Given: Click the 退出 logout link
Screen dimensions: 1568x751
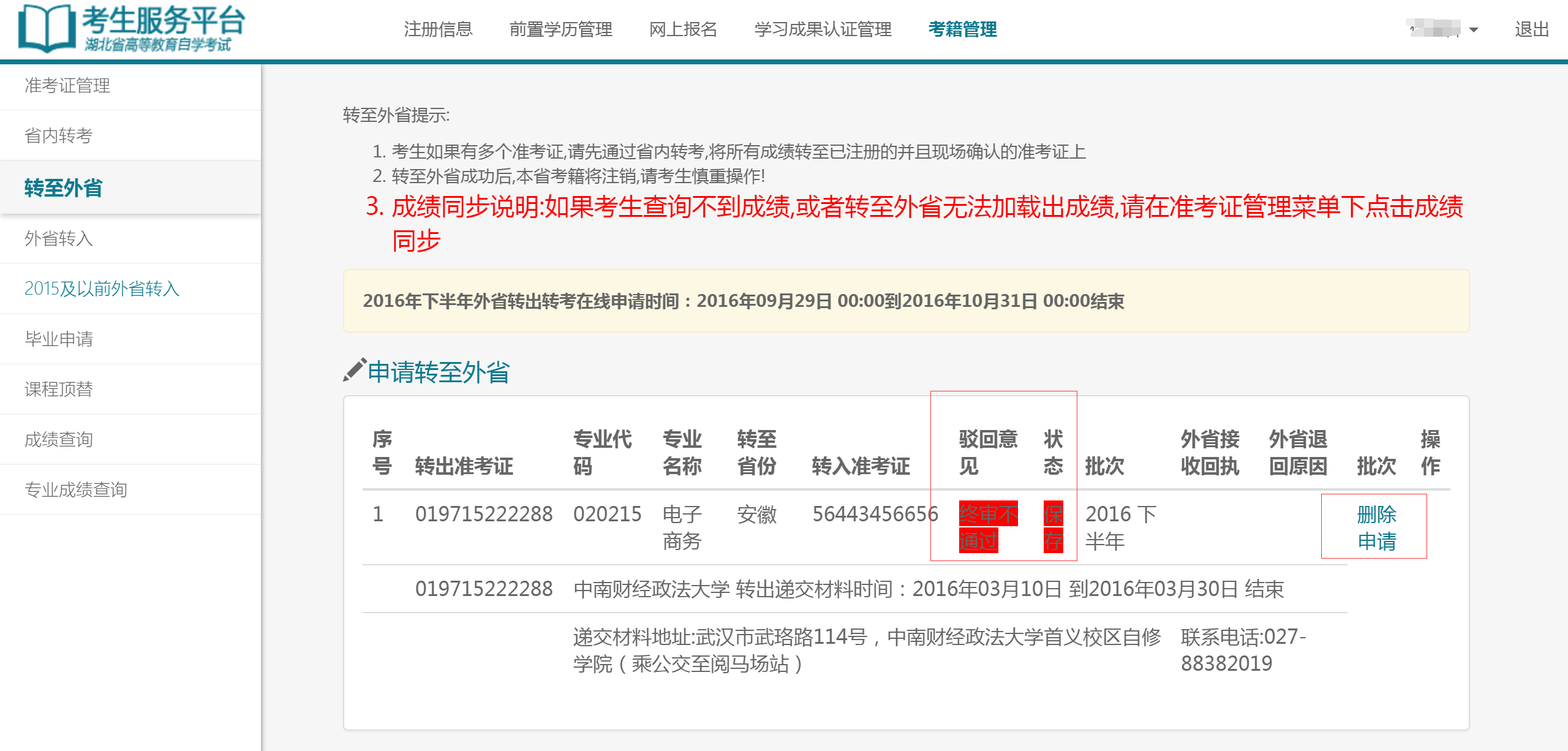Looking at the screenshot, I should point(1531,29).
